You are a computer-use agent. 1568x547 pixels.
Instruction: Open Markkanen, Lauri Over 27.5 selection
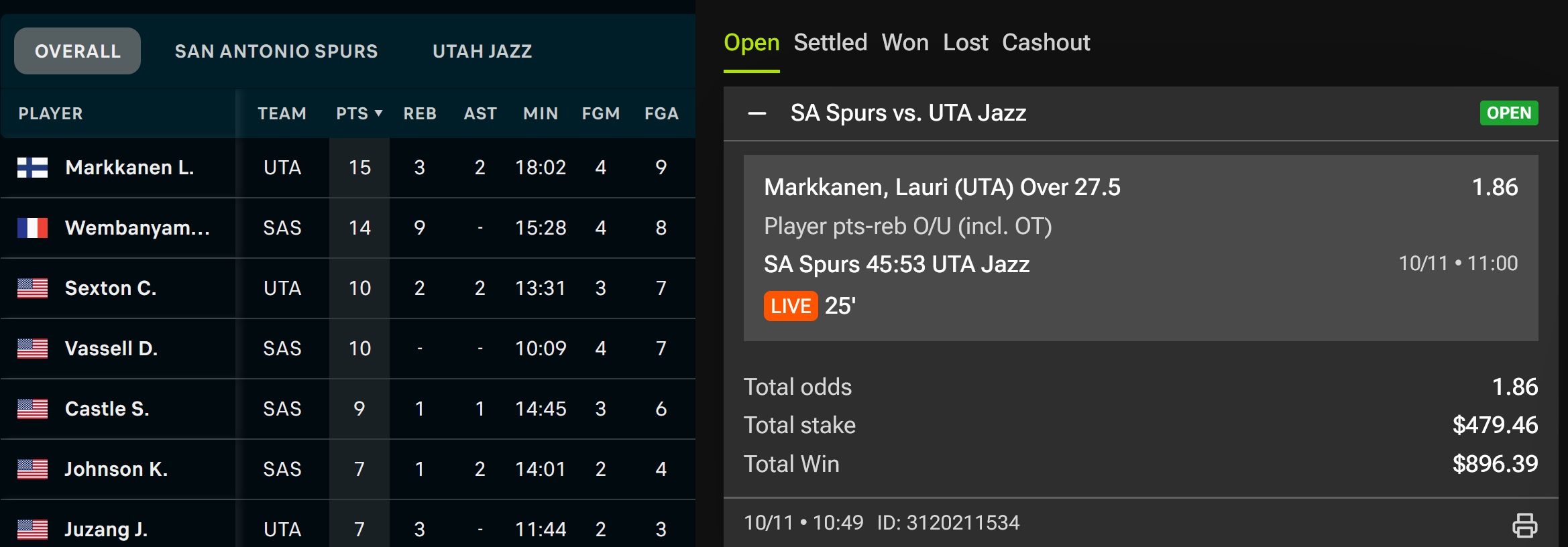click(x=942, y=188)
